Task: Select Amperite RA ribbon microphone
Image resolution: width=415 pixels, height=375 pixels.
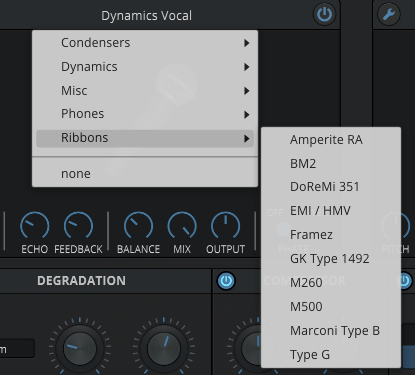Action: (331, 140)
